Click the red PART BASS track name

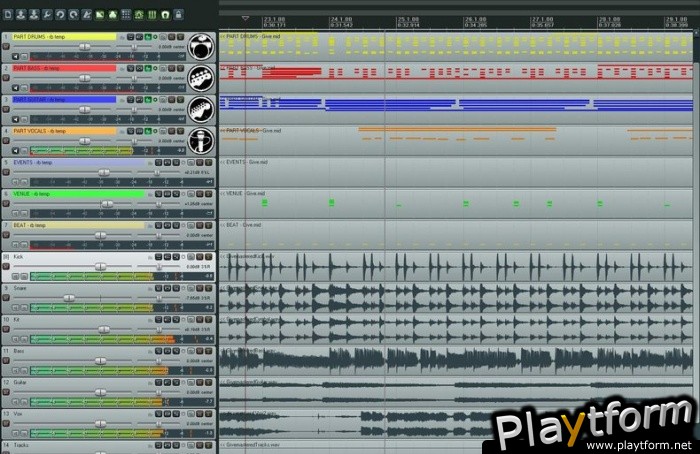pos(64,68)
